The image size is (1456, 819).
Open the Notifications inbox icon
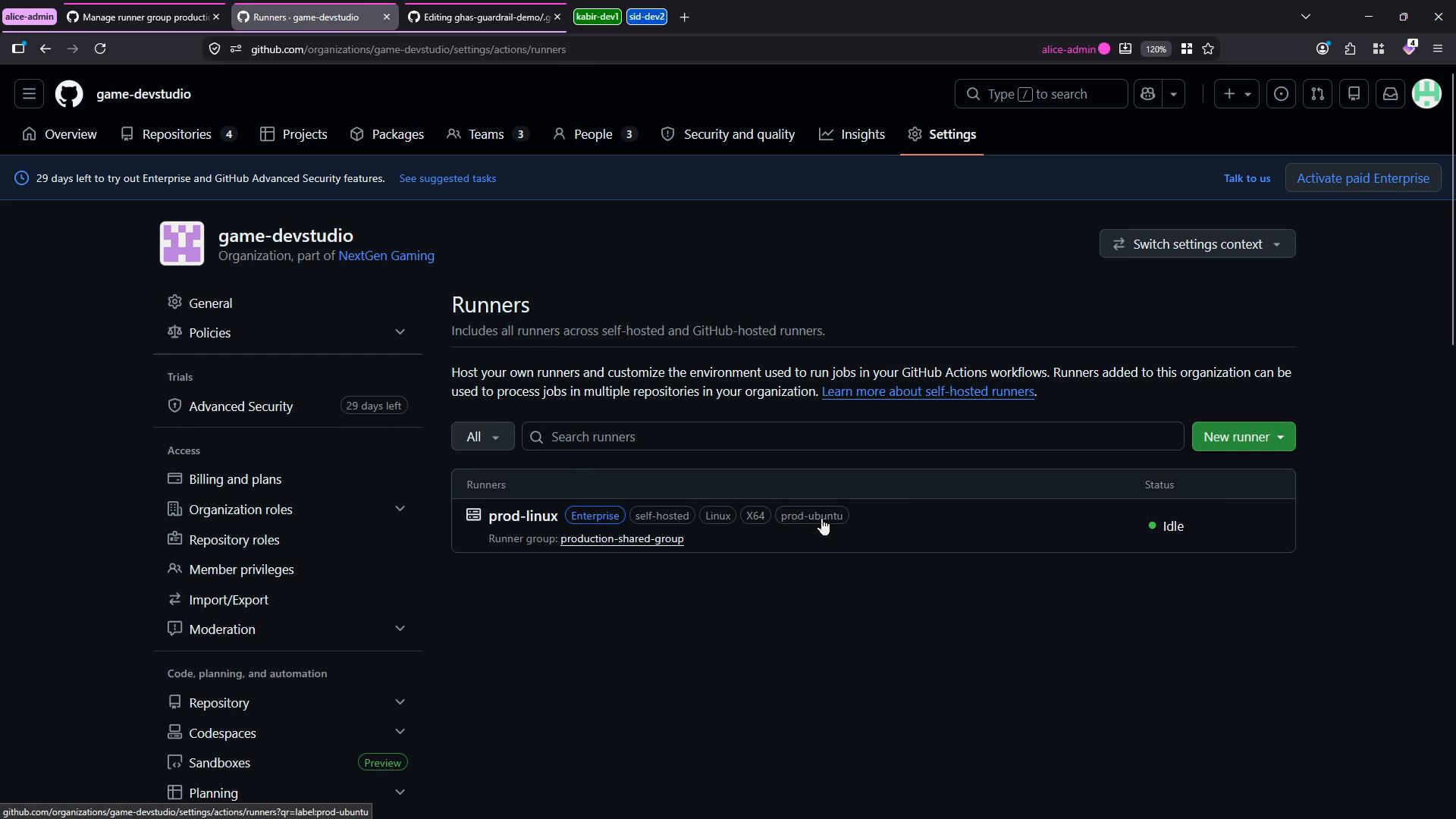pyautogui.click(x=1390, y=94)
